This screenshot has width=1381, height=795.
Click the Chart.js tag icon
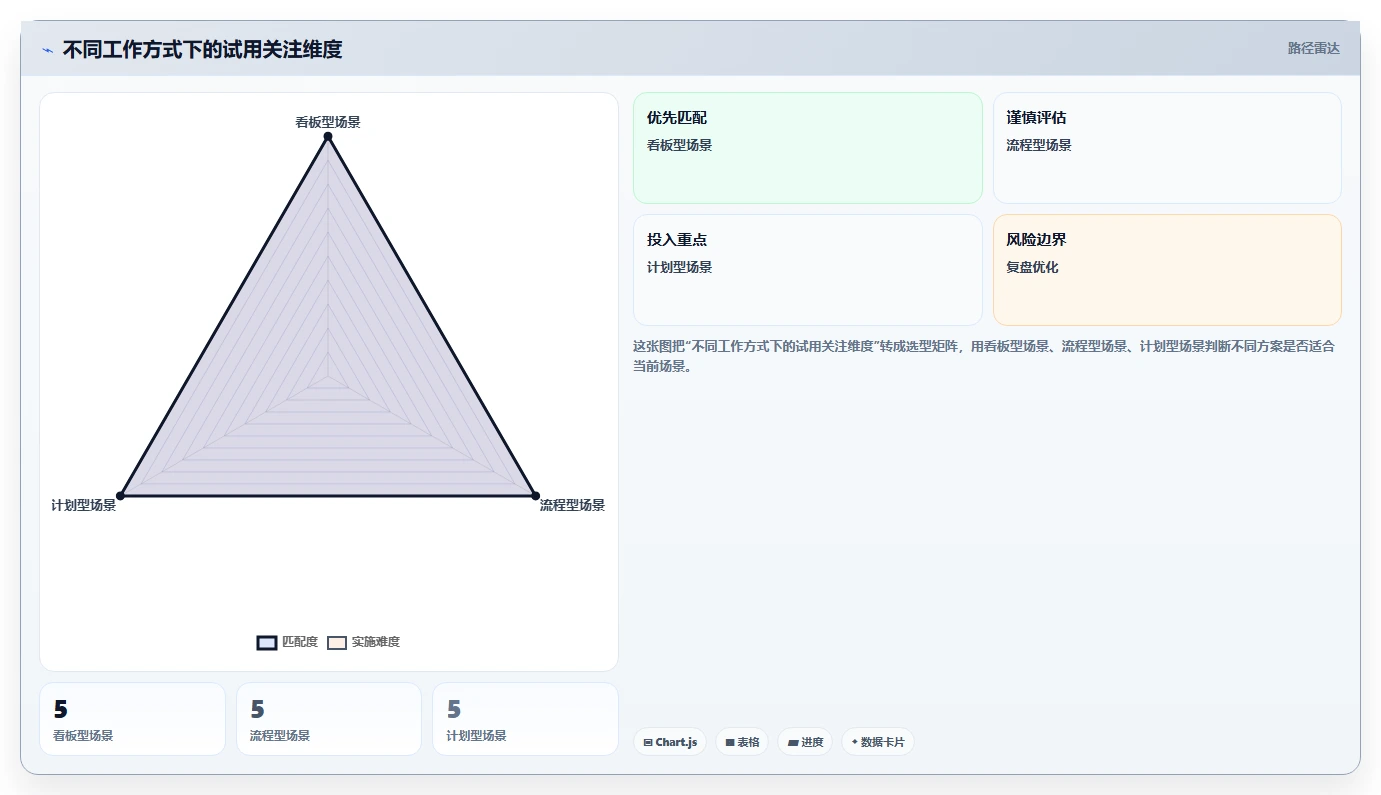coord(648,742)
